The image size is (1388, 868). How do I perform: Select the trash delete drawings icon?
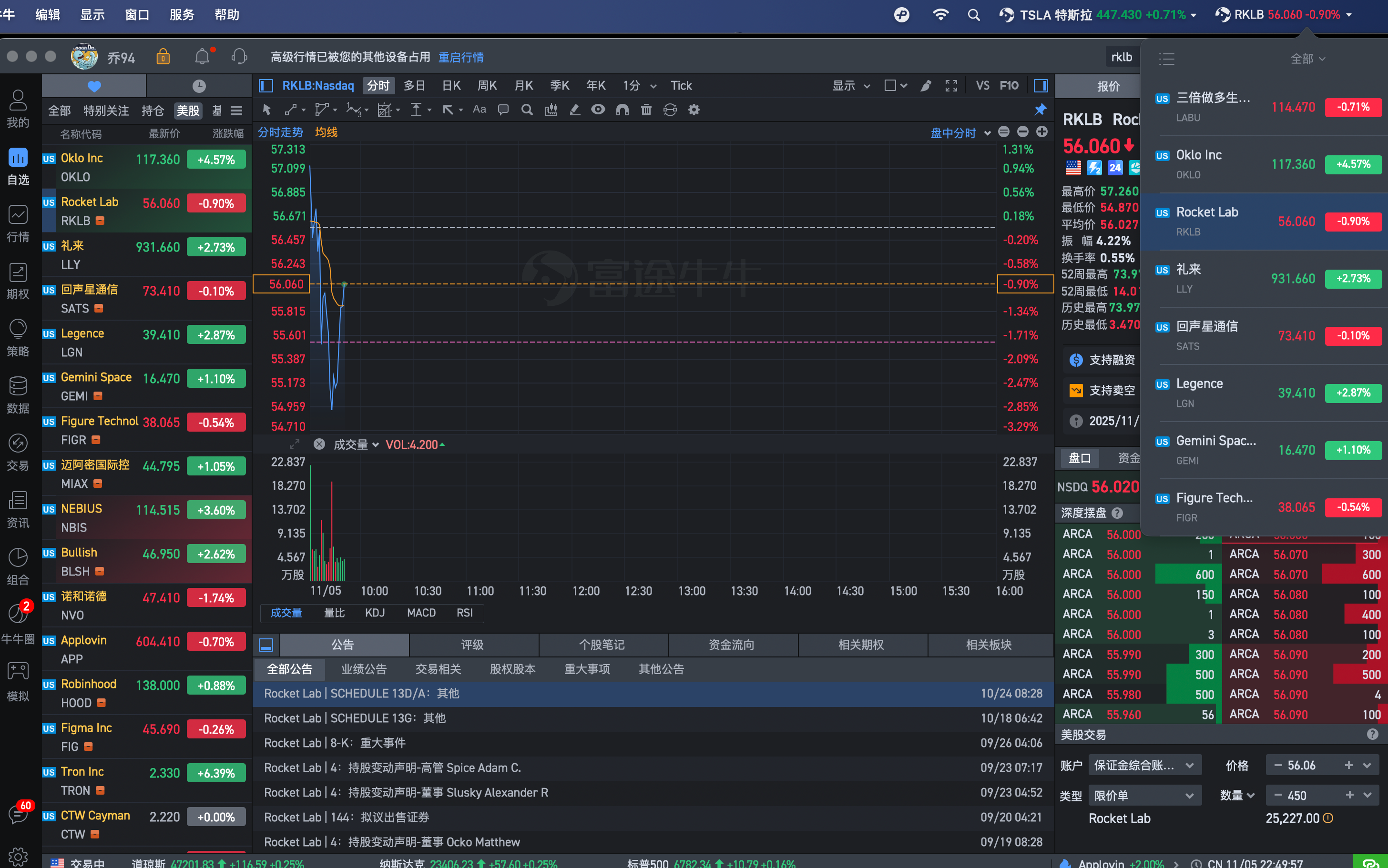646,110
